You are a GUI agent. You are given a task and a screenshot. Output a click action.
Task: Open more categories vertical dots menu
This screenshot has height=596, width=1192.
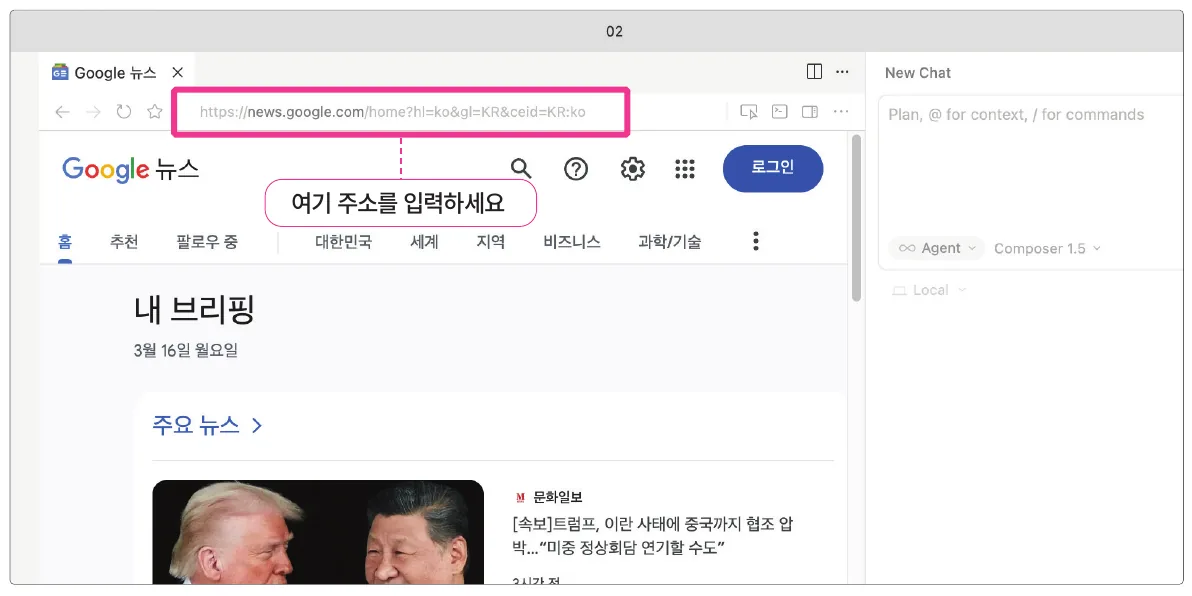click(x=756, y=241)
